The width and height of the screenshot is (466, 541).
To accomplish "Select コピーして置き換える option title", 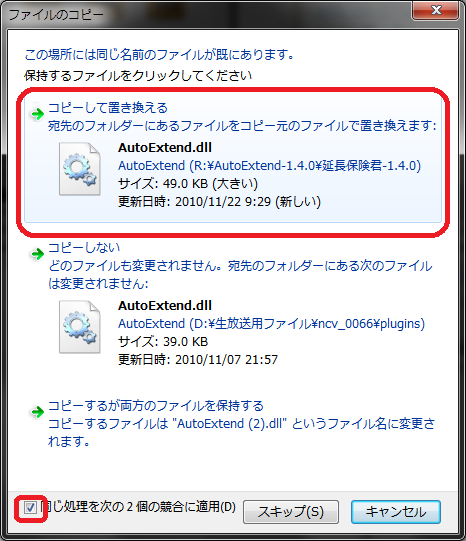I will pos(108,108).
